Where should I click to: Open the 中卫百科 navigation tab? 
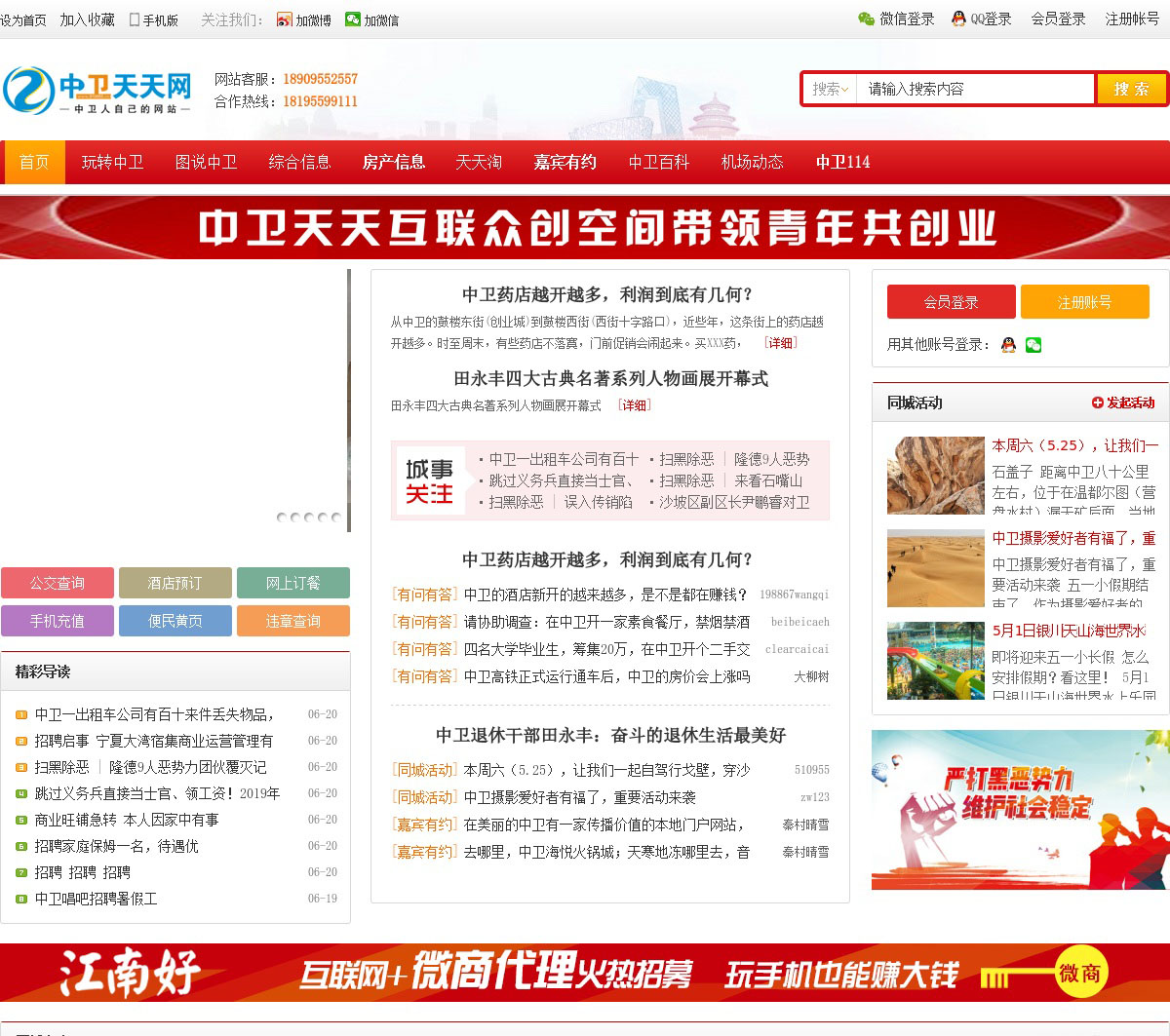pyautogui.click(x=658, y=162)
